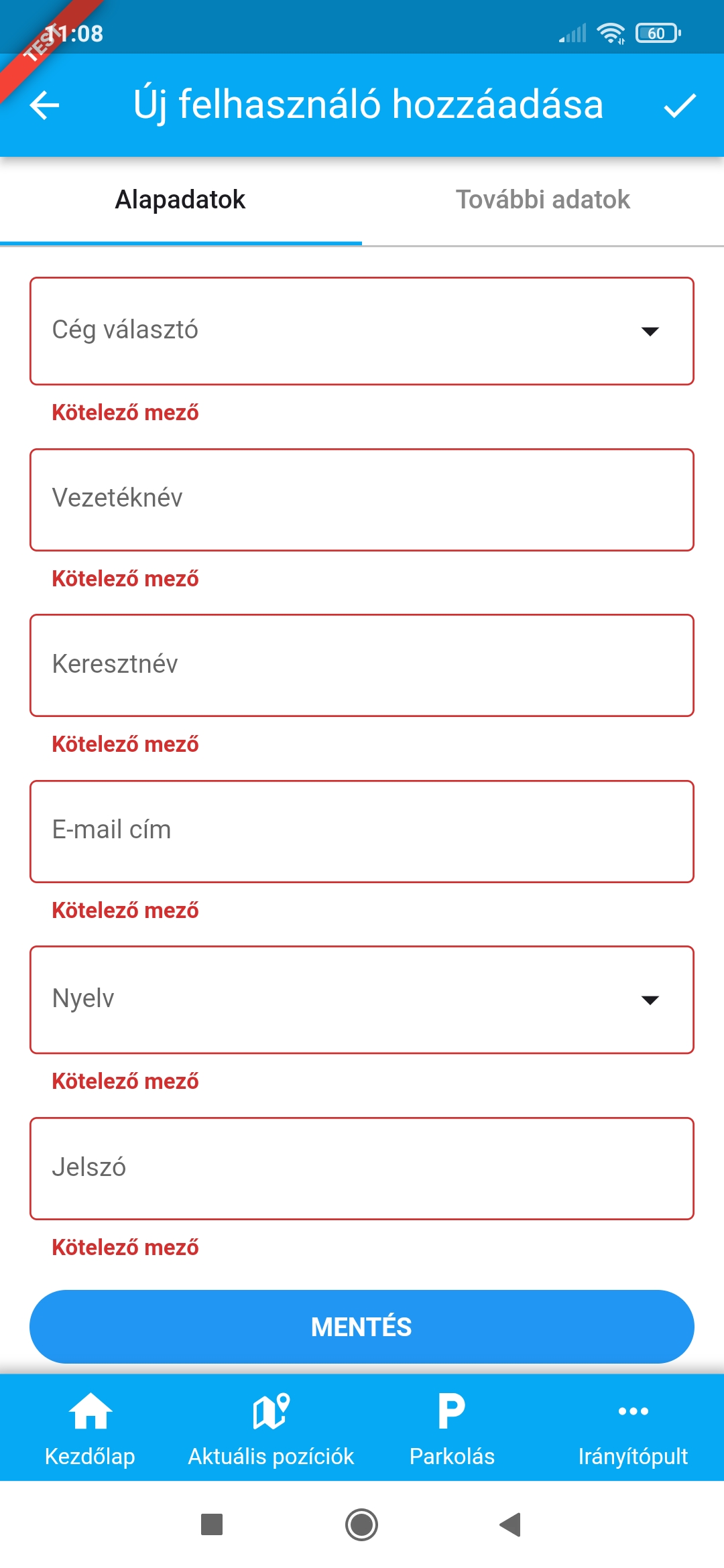Tap the checkmark confirm icon
The image size is (724, 1568).
(680, 105)
